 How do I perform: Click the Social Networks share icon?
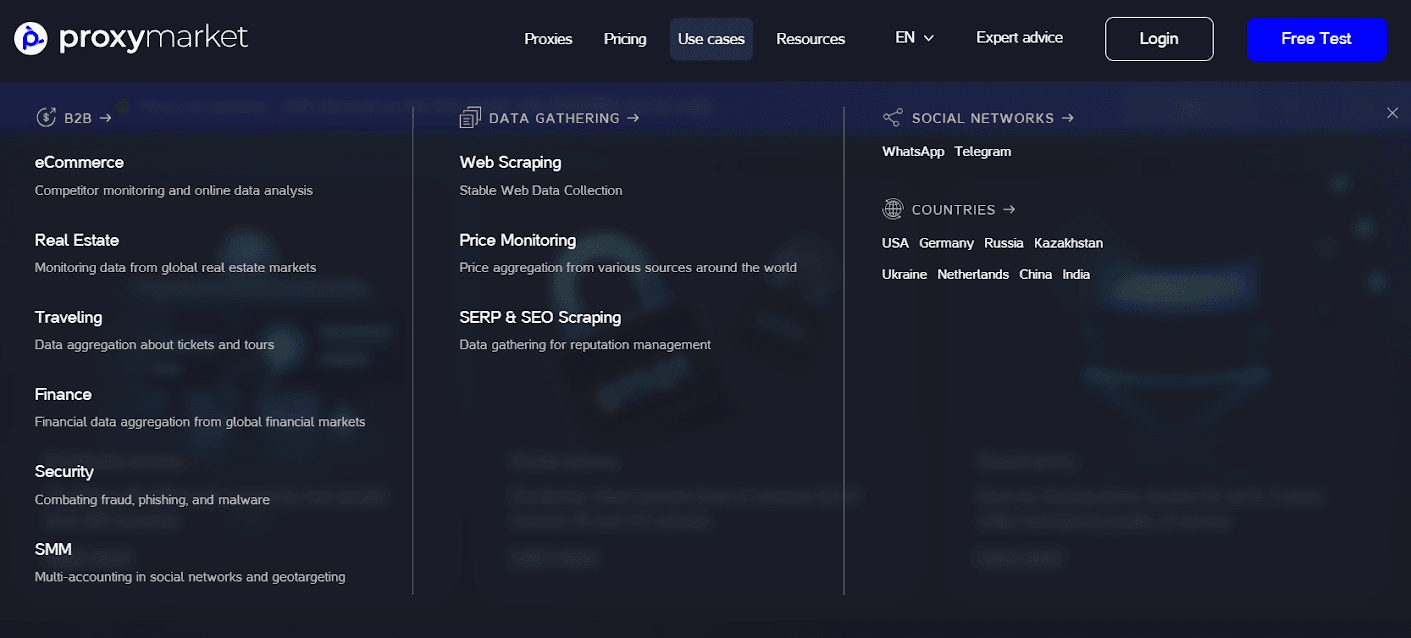(893, 118)
